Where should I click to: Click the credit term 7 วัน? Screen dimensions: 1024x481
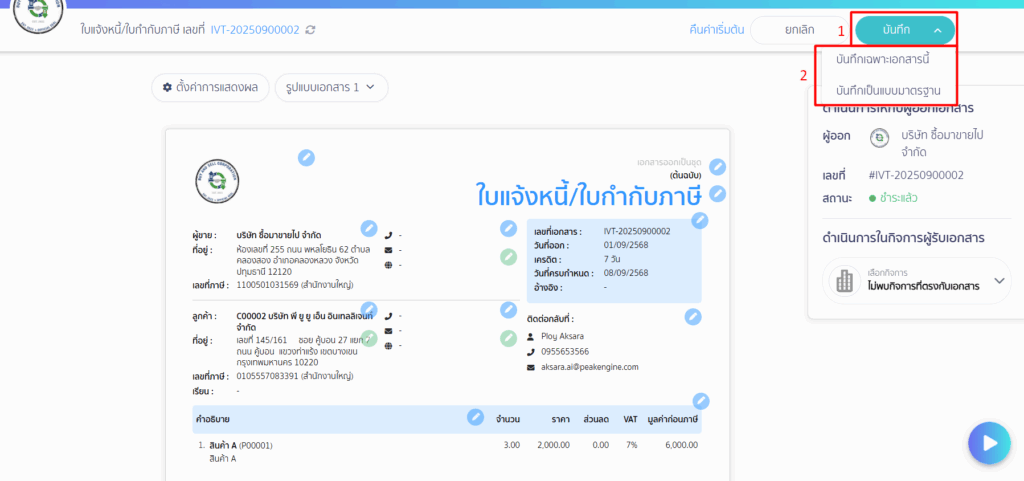(x=614, y=259)
